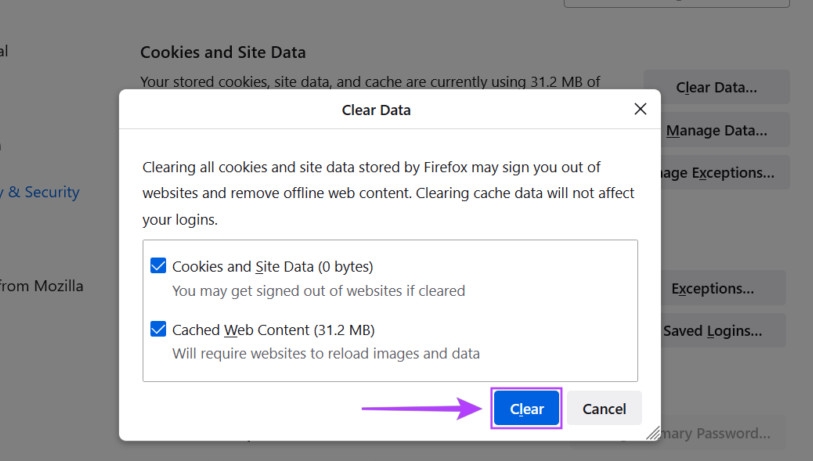Click the background Clear Data... button

716,87
